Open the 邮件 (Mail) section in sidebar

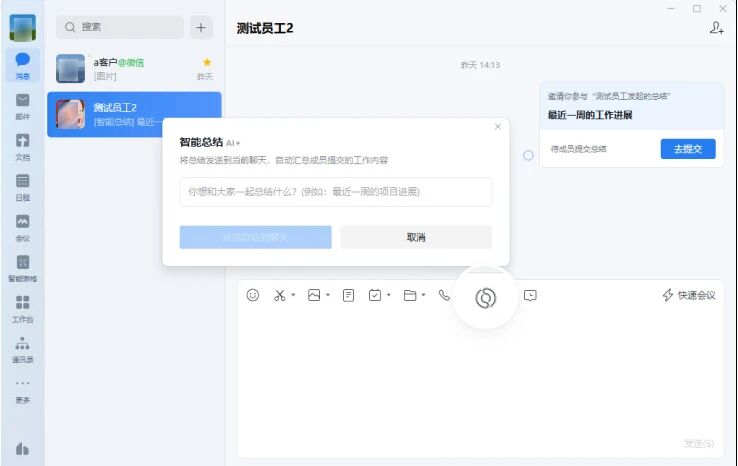pos(22,106)
